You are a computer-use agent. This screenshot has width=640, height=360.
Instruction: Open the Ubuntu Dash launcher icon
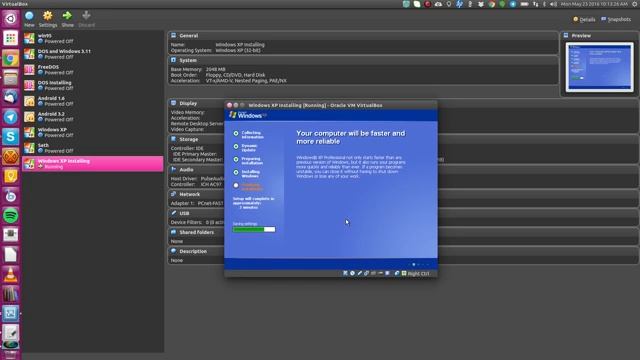(x=10, y=18)
